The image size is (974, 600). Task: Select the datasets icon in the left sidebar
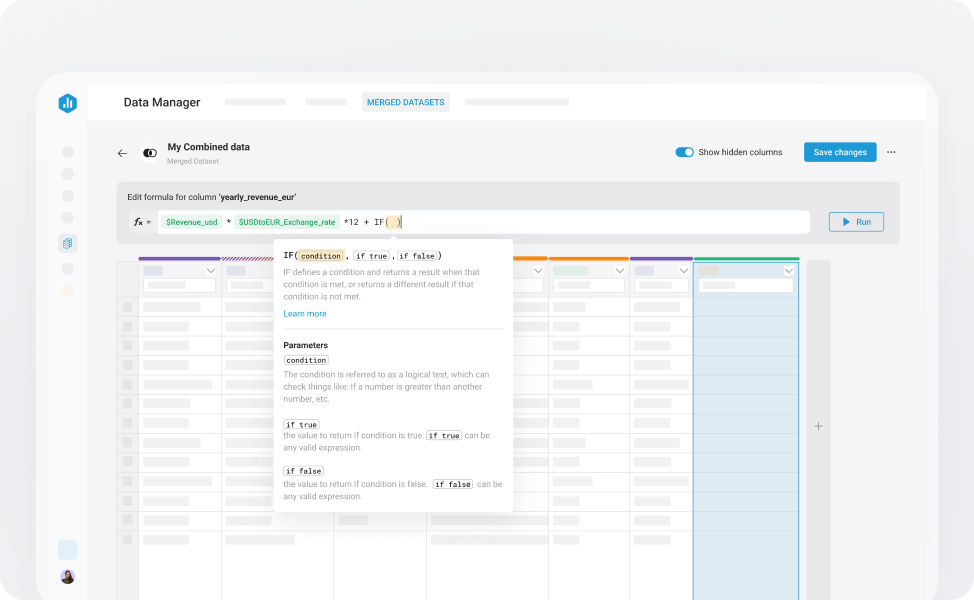[x=67, y=242]
